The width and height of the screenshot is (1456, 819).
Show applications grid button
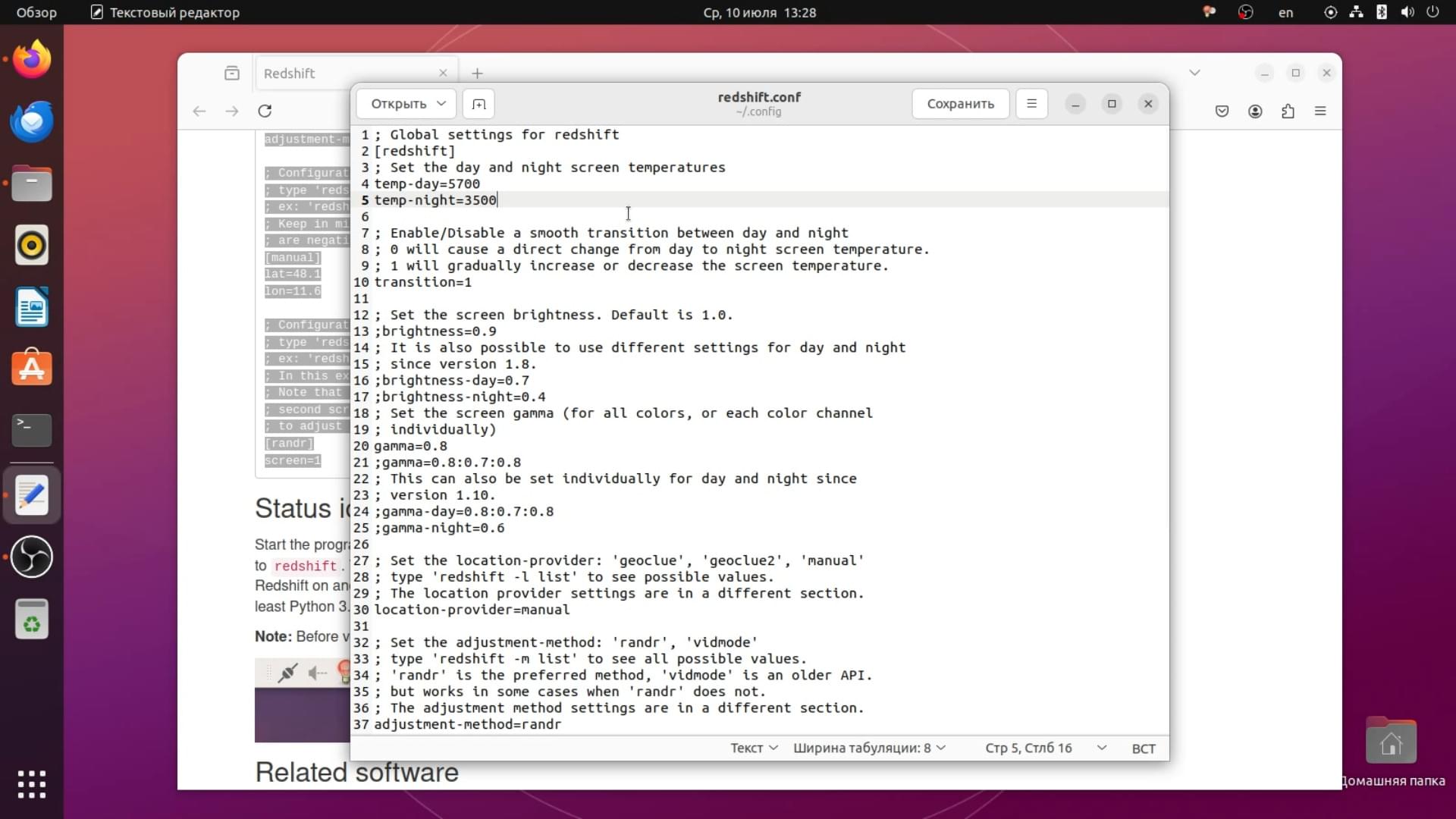pos(32,784)
